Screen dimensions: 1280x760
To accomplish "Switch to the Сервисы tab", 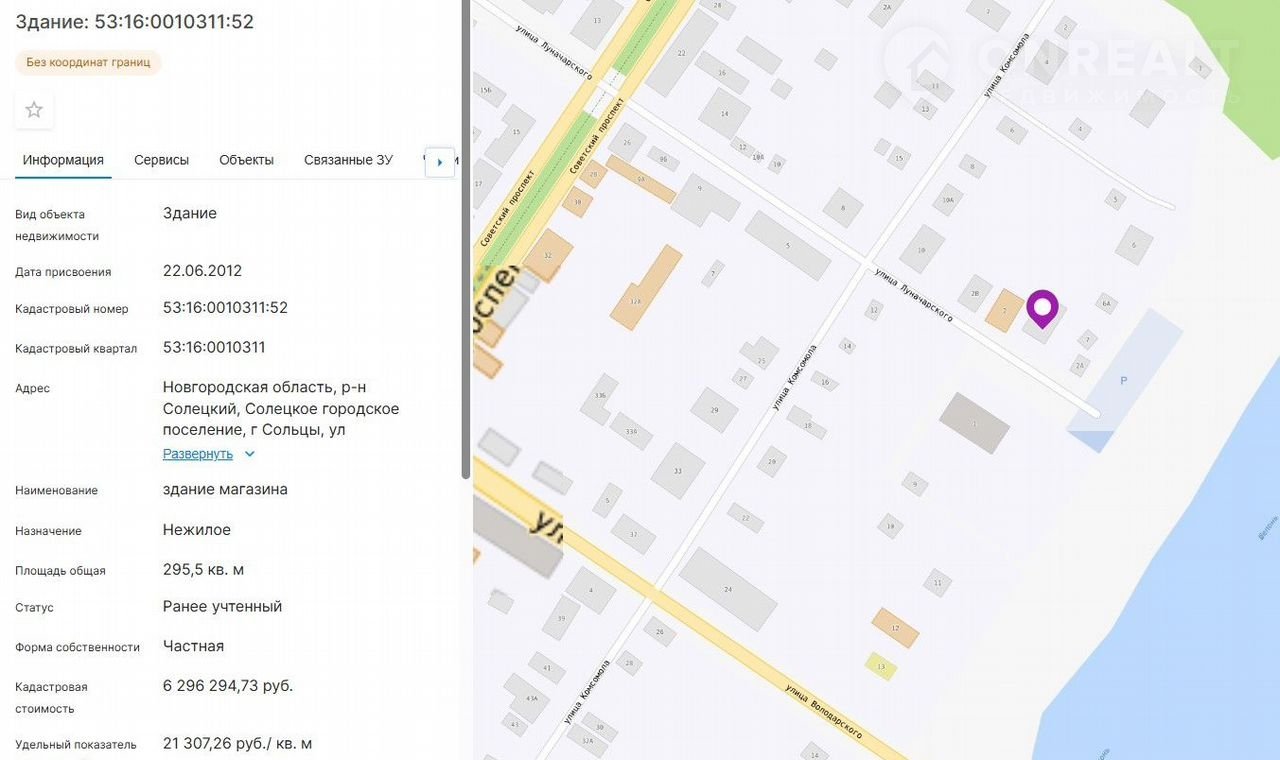I will [161, 160].
